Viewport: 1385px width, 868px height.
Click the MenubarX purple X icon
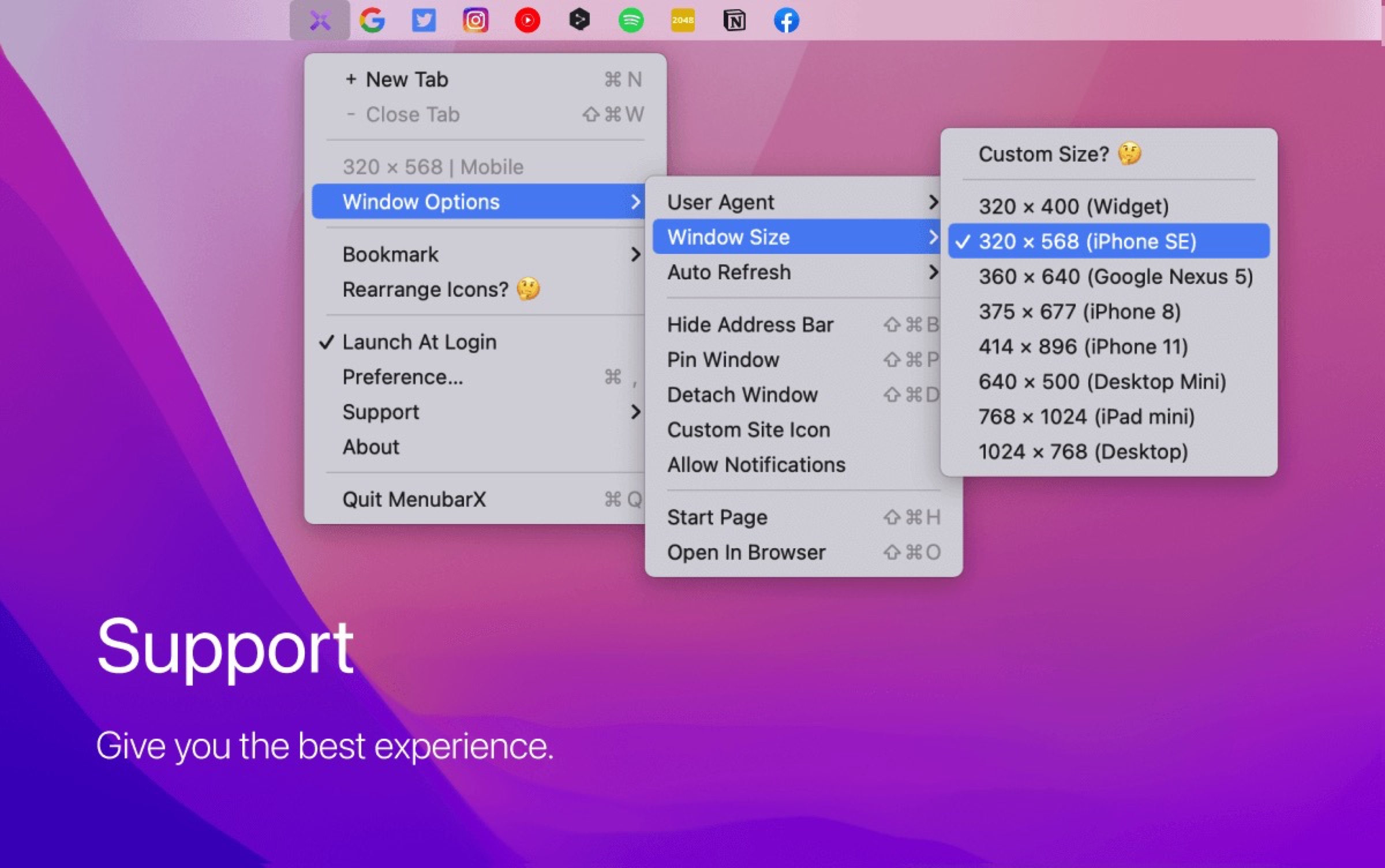pos(320,21)
